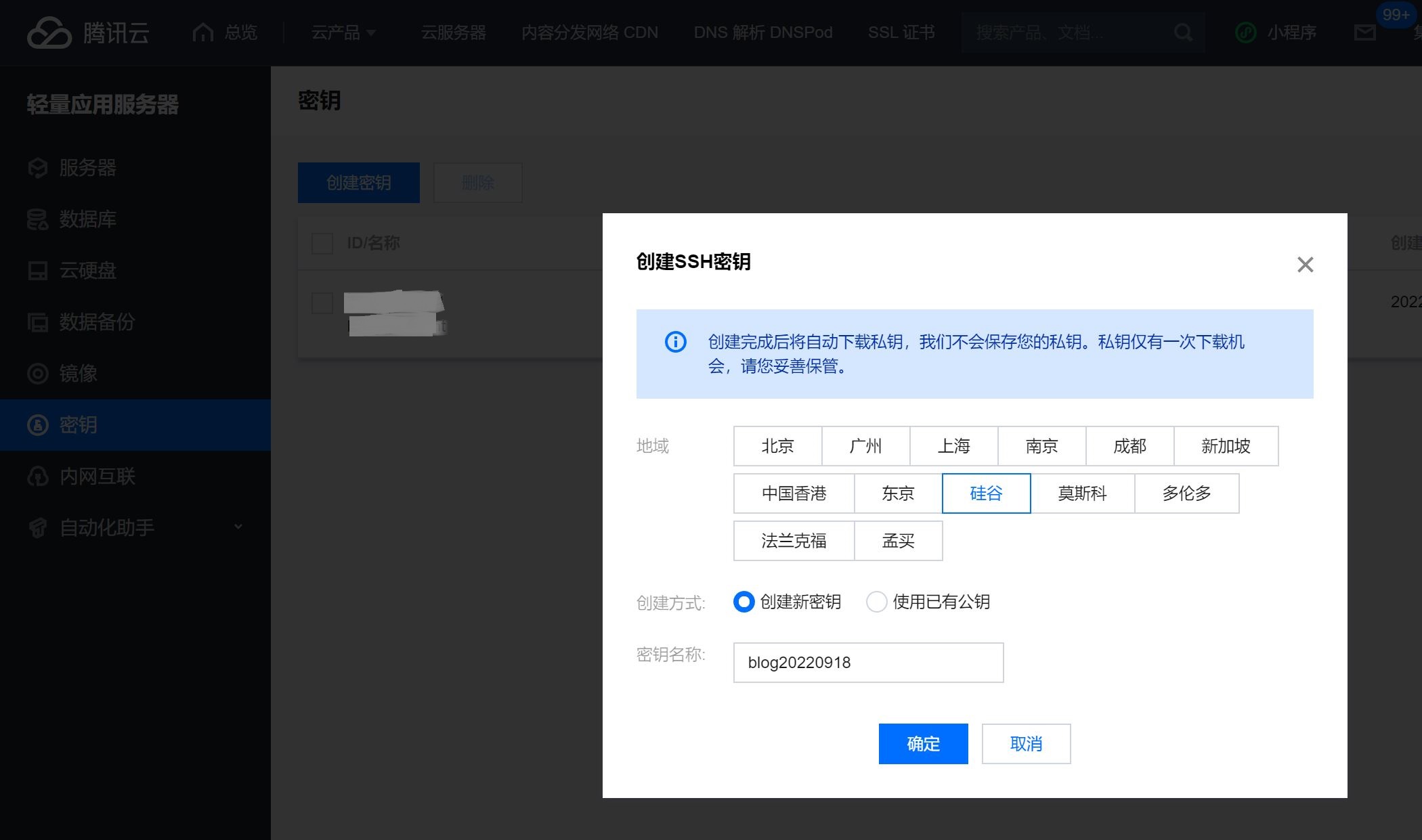This screenshot has width=1422, height=840.
Task: Click the 轻量应用服务器 sidebar title
Action: 102,104
